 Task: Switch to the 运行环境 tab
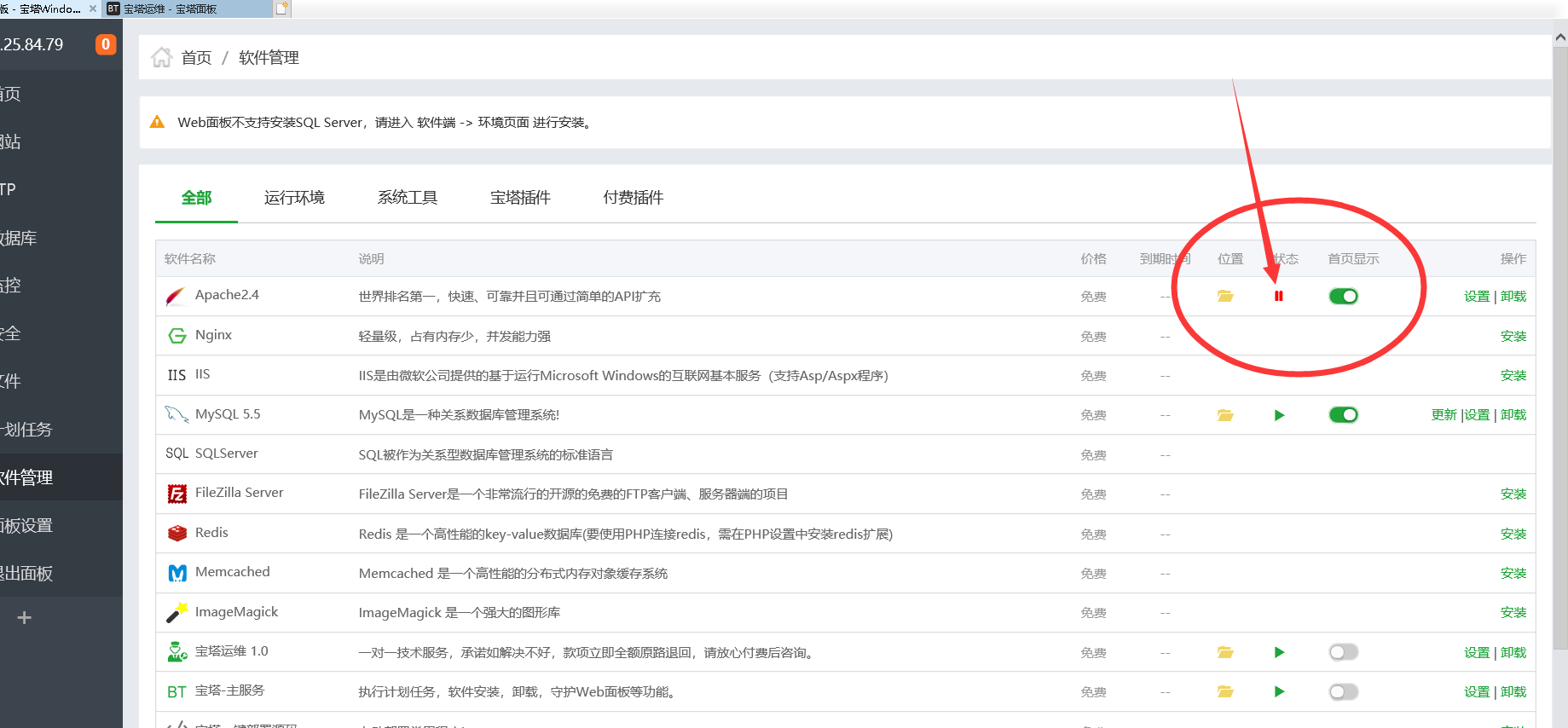click(x=294, y=198)
